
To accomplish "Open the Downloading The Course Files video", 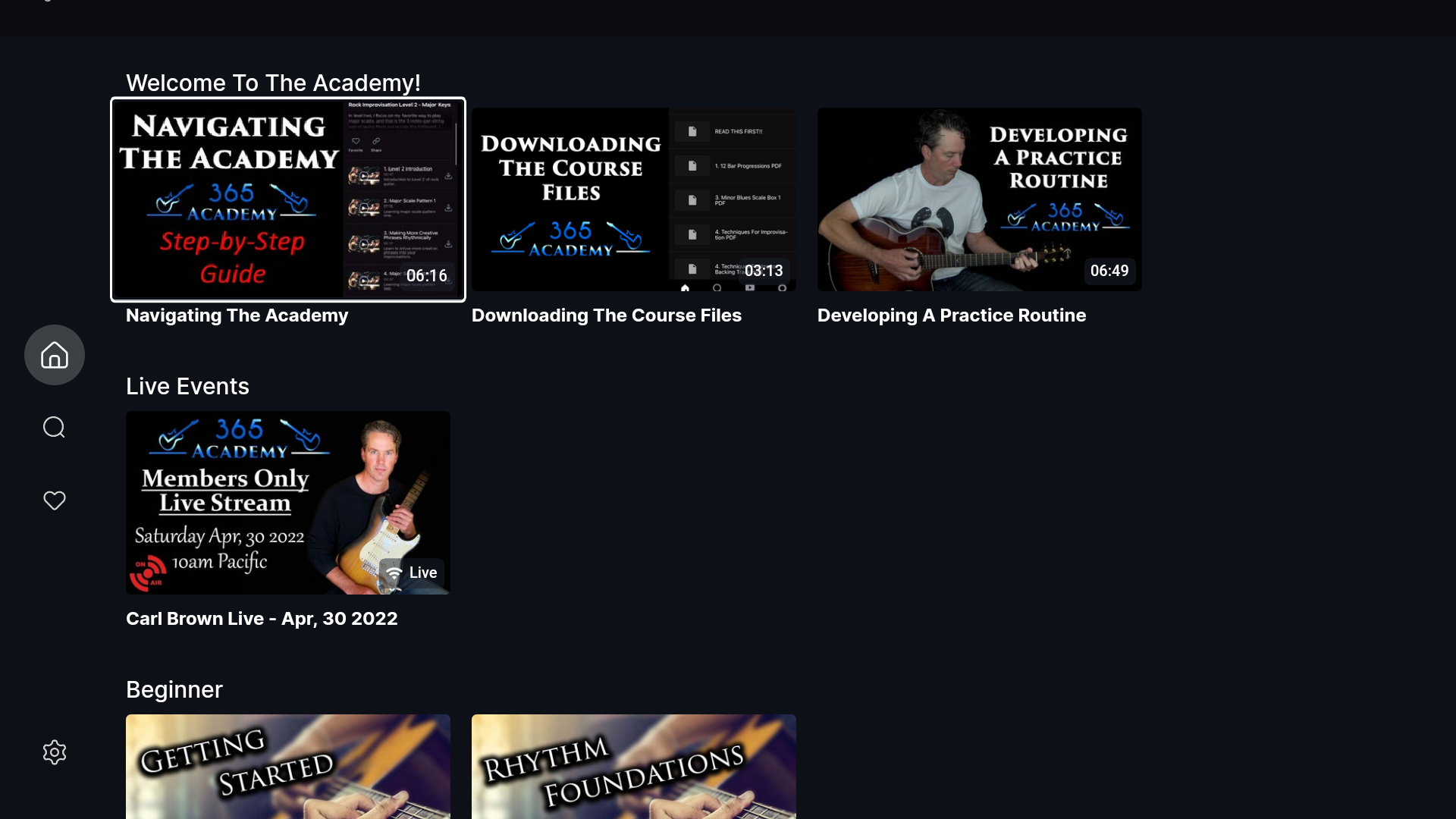I will click(x=633, y=199).
